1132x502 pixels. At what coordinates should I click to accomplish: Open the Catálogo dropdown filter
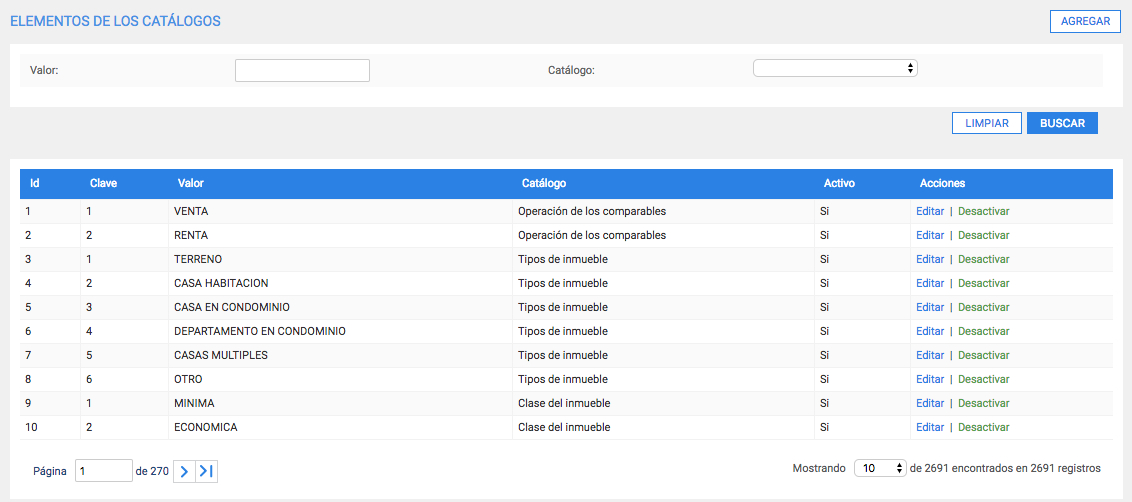(x=835, y=68)
